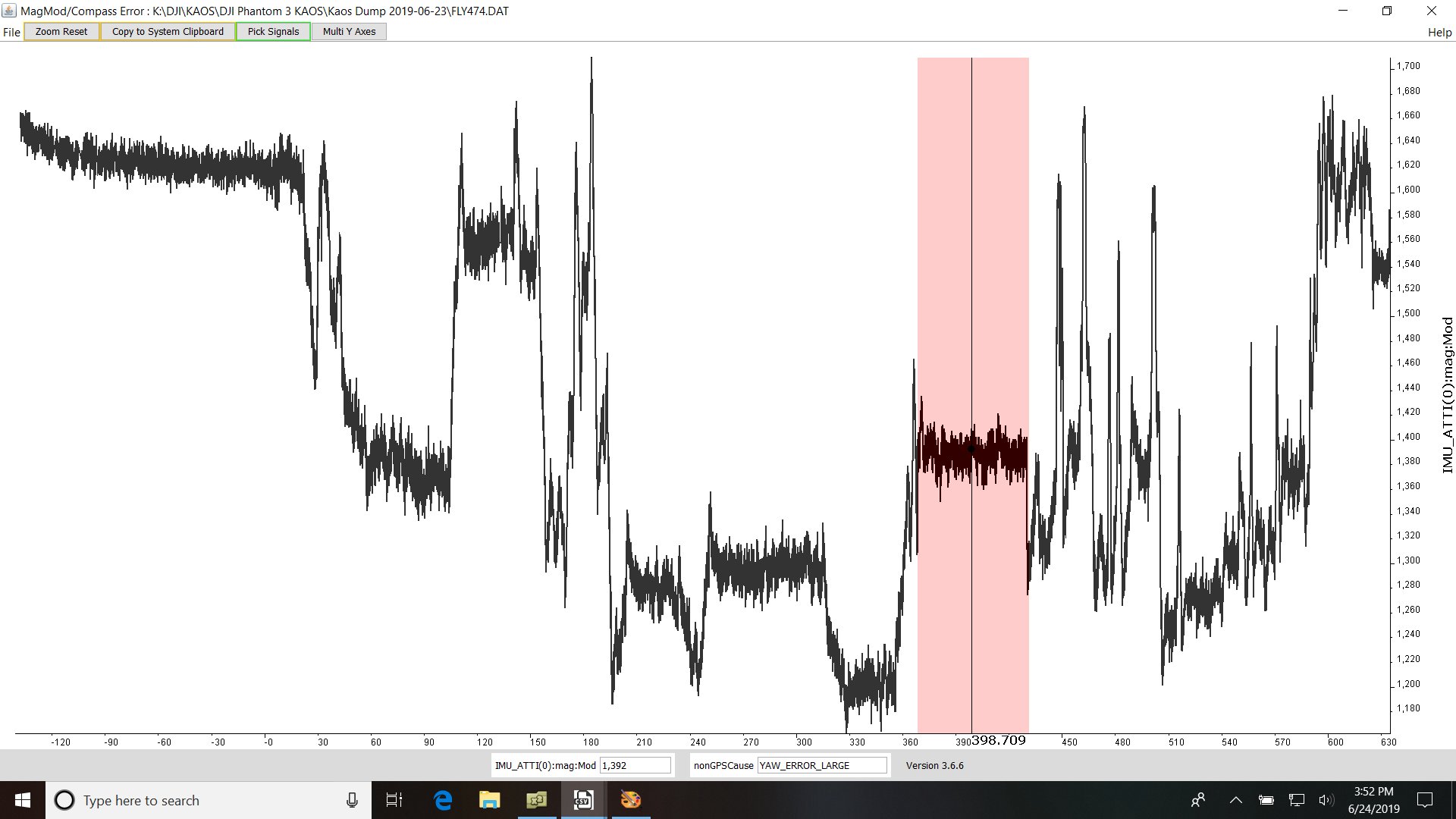Restore down the MagMod window

pyautogui.click(x=1387, y=11)
